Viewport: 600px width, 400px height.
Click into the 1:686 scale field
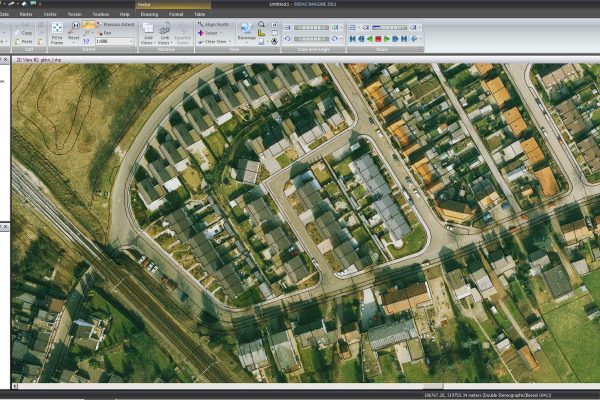click(112, 41)
